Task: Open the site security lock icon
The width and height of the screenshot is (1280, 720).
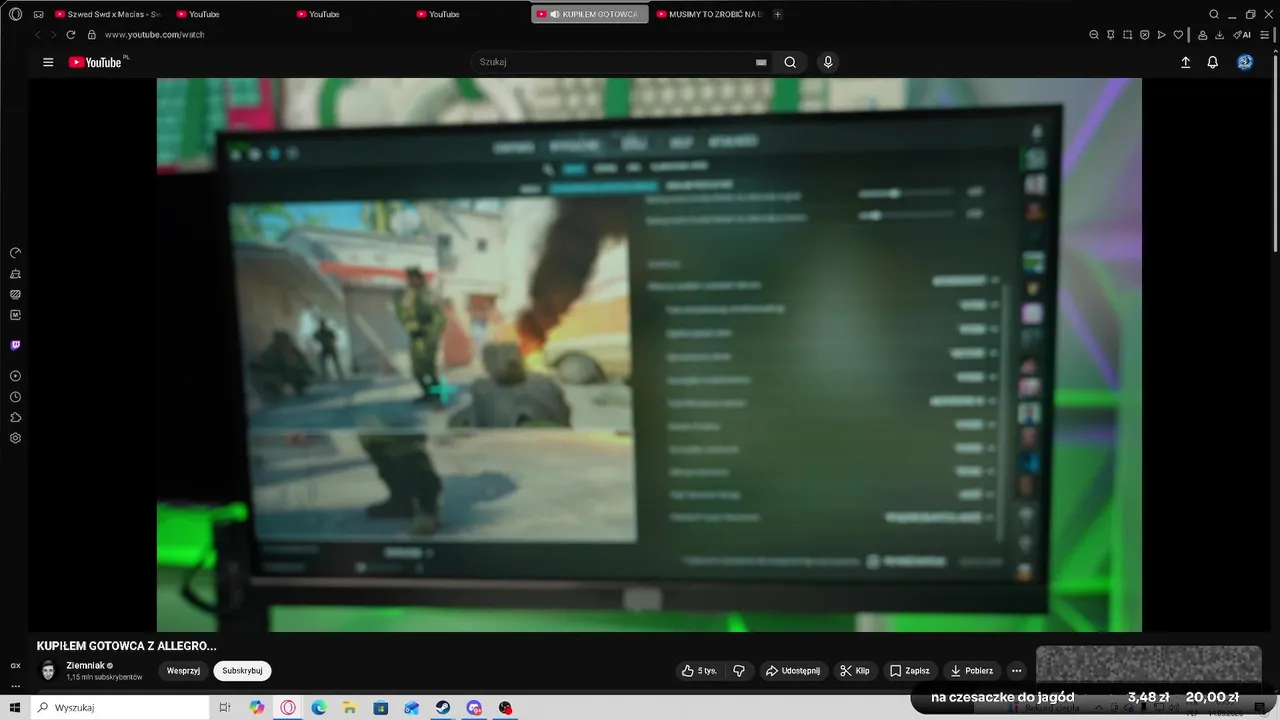Action: click(91, 34)
